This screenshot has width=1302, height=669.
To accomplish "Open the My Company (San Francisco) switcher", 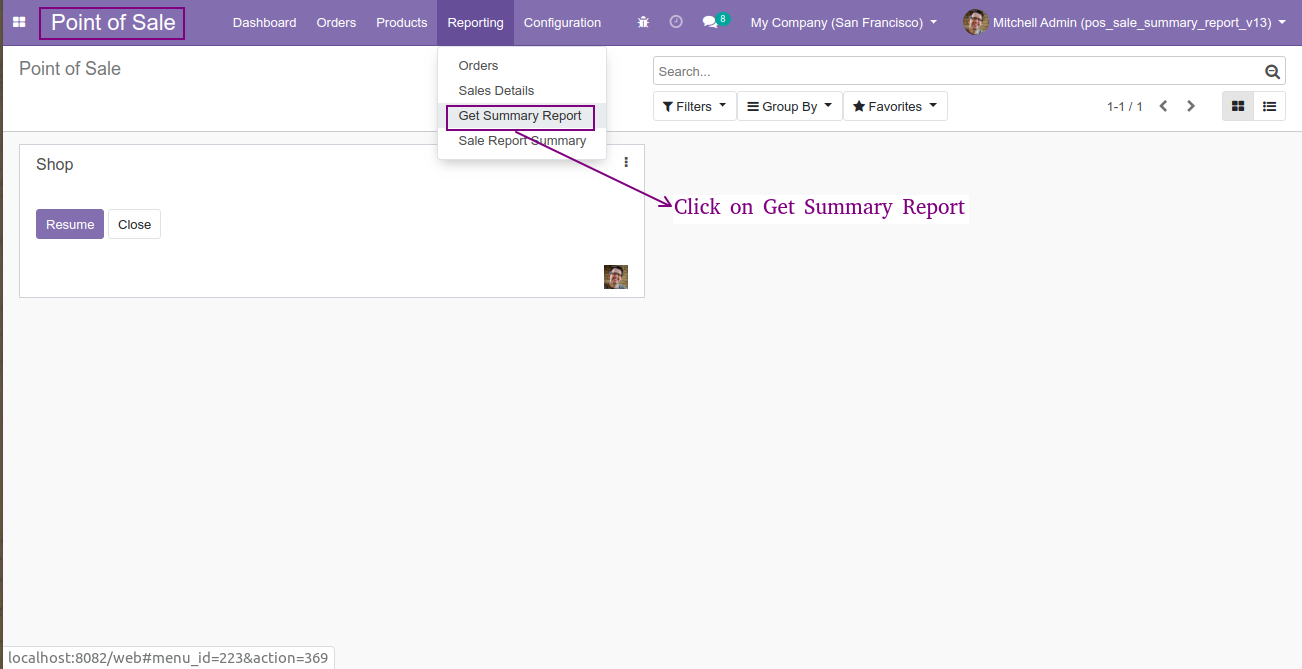I will 844,22.
